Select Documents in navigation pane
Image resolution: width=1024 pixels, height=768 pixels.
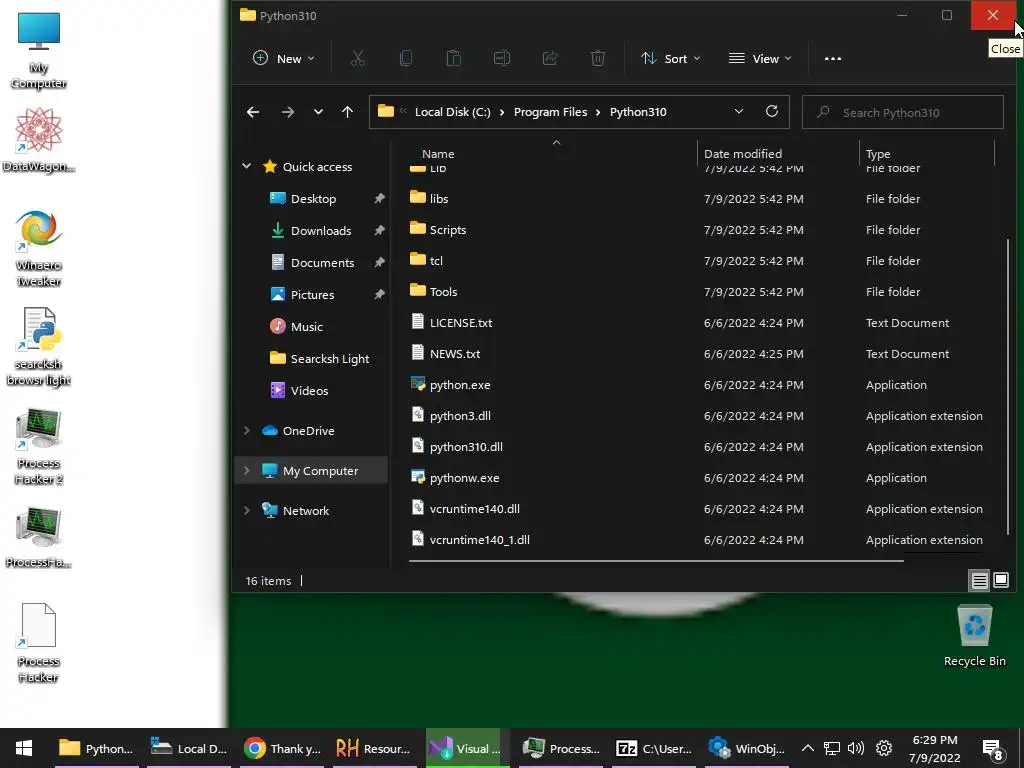[x=322, y=263]
